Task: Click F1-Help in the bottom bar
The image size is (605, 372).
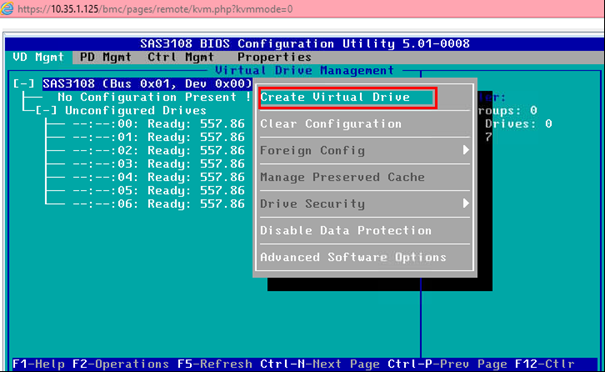Action: pos(38,364)
